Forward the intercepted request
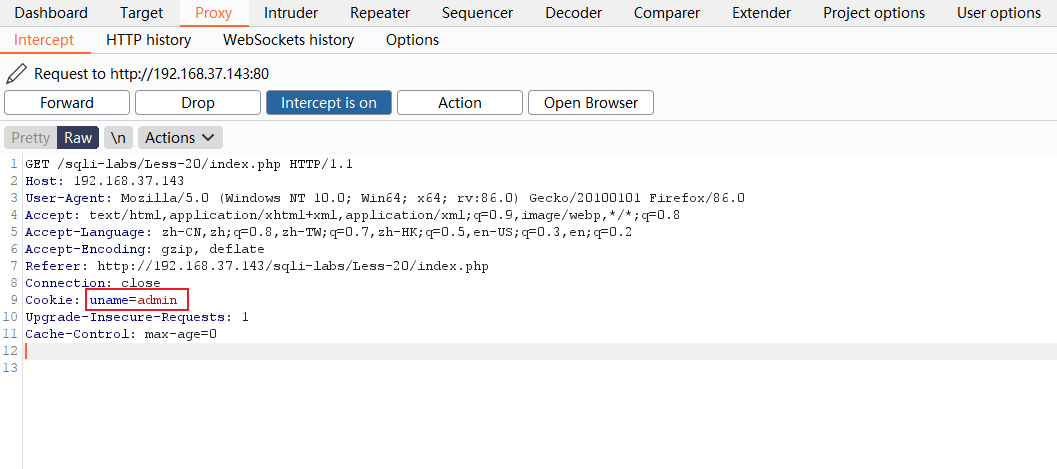Screen dimensions: 1057x469 tap(67, 102)
